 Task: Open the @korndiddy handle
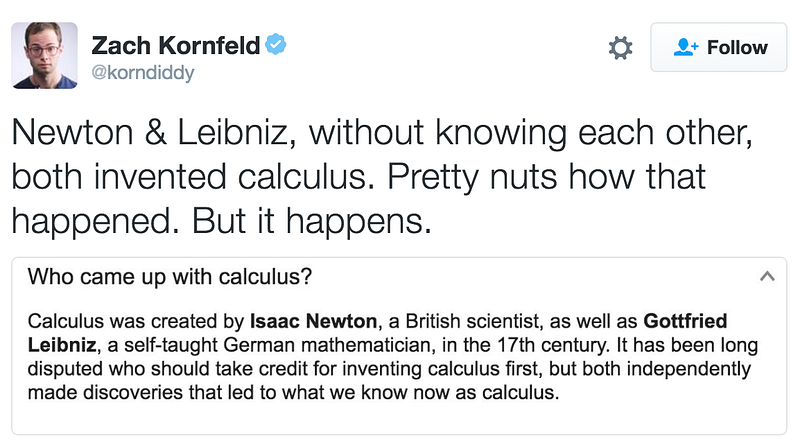pos(143,72)
